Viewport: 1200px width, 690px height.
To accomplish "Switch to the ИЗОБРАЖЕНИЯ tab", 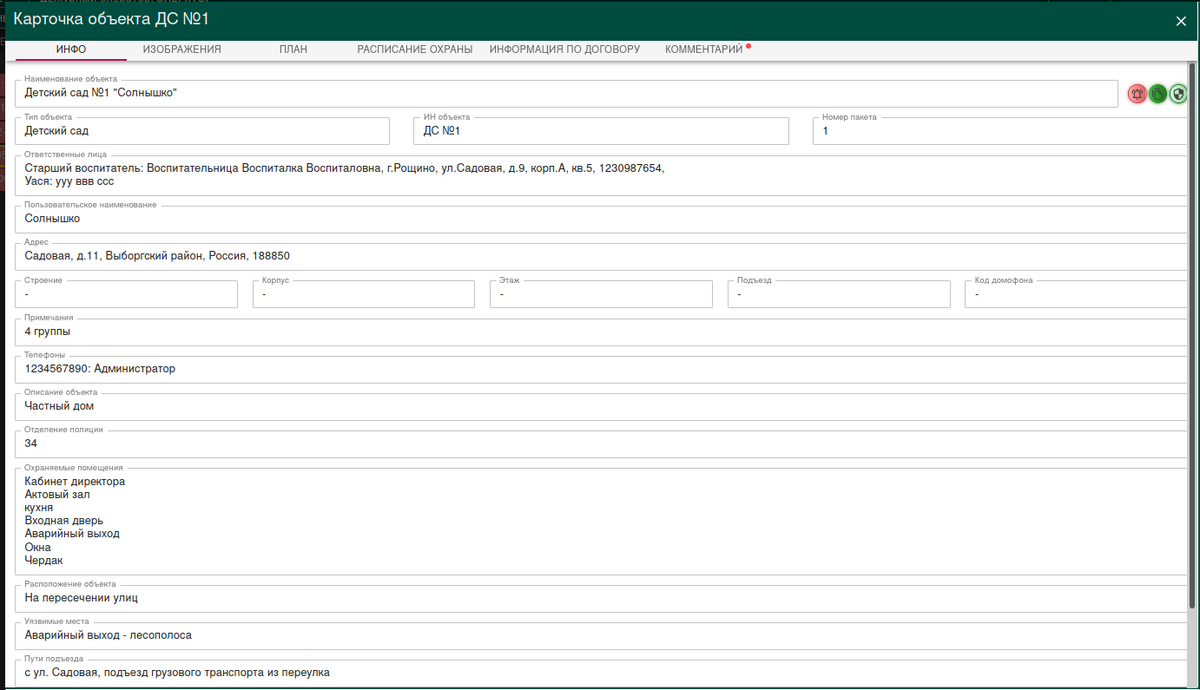I will (181, 49).
